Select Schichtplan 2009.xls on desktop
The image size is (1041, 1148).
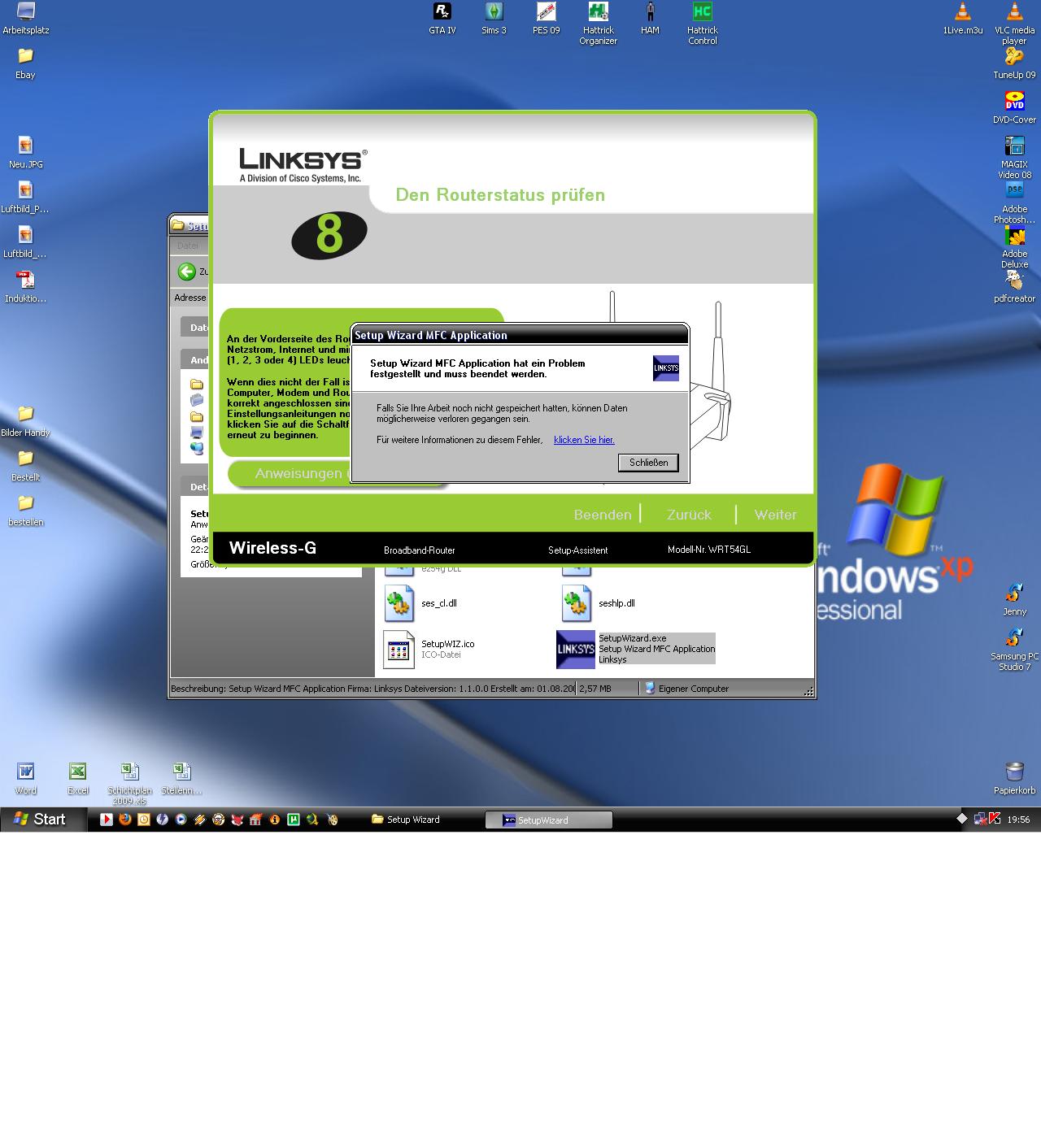click(130, 784)
